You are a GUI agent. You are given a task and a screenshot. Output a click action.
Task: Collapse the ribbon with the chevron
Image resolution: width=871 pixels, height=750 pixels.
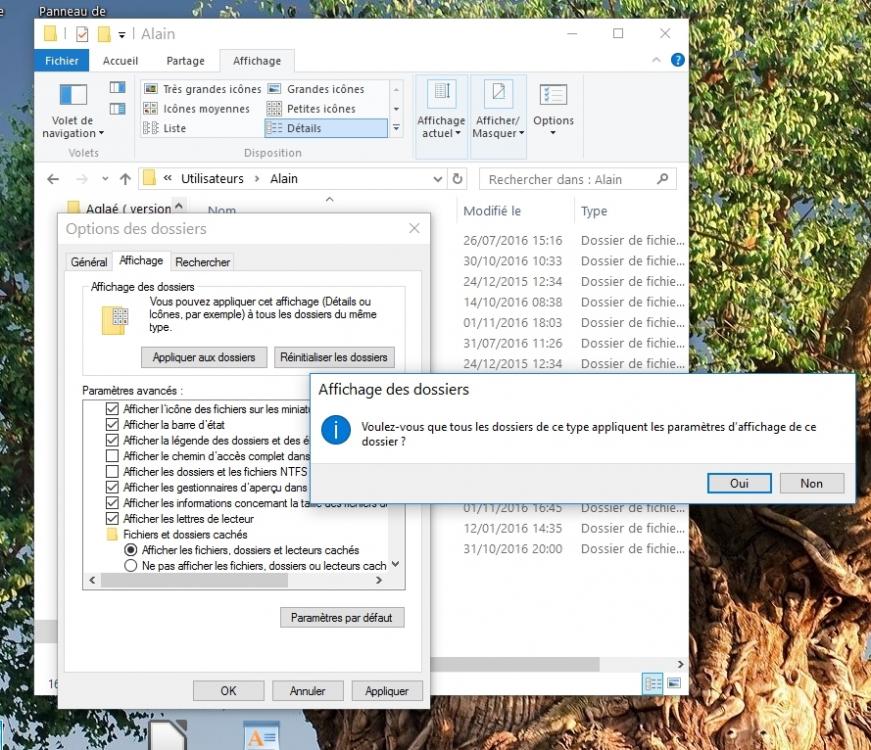(659, 60)
